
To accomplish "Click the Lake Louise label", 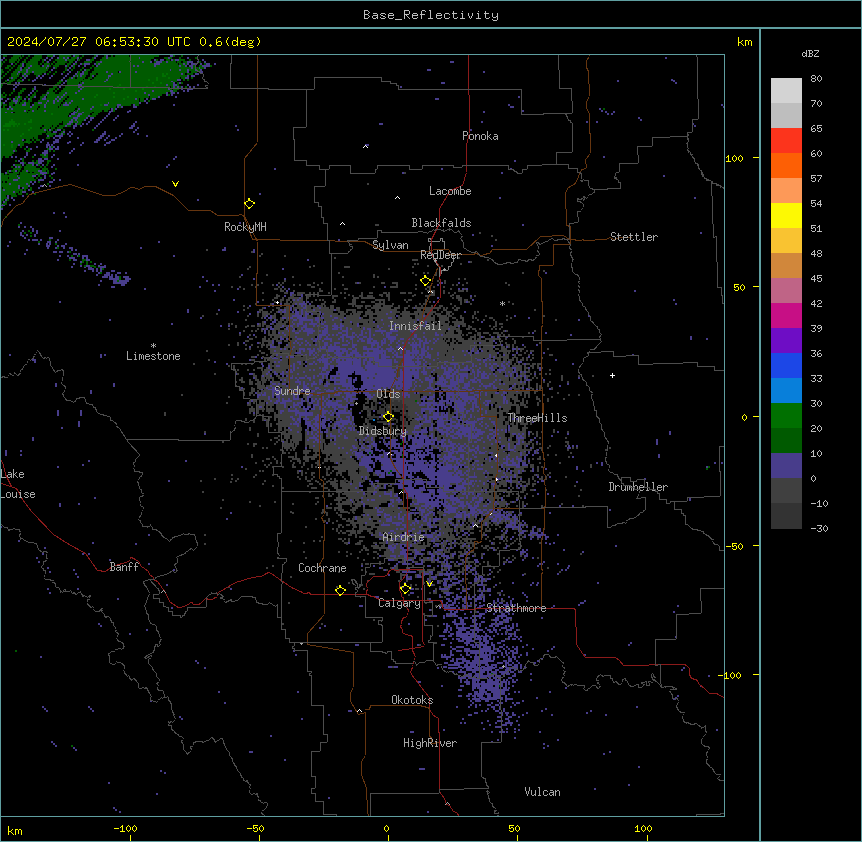I will (x=18, y=484).
